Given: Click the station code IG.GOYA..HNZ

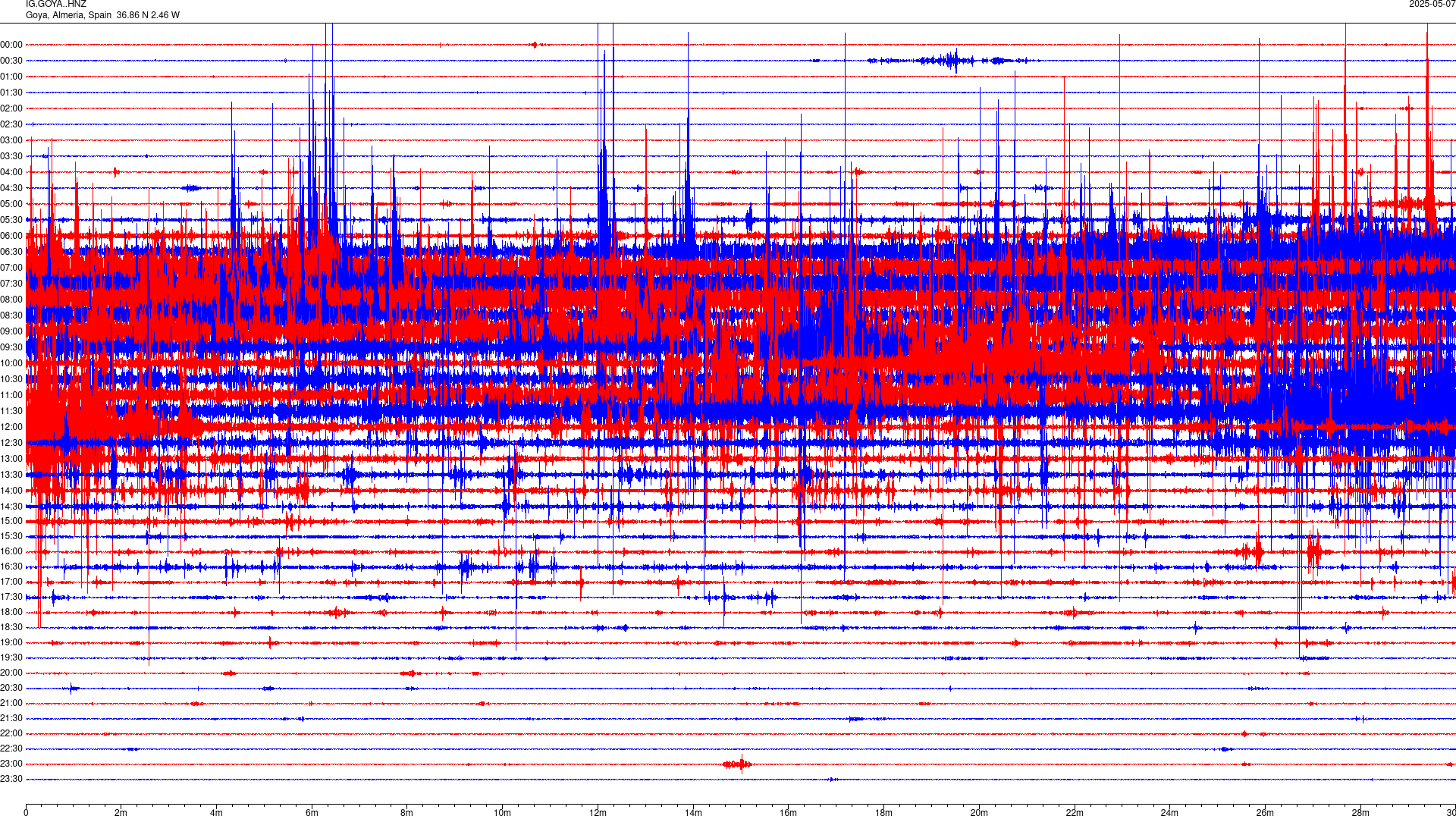Looking at the screenshot, I should (x=56, y=5).
